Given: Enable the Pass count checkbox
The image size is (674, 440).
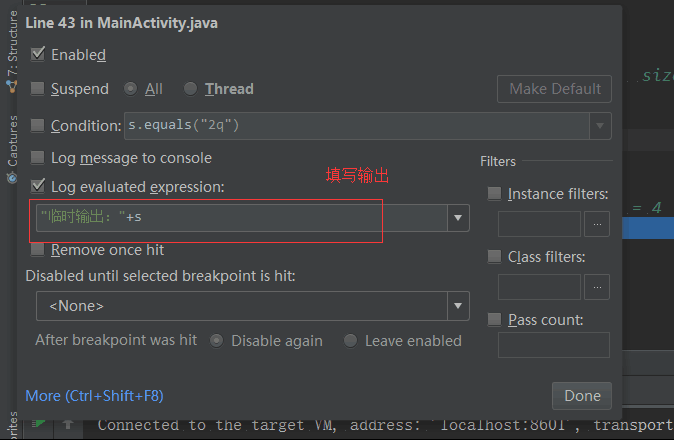Looking at the screenshot, I should (x=494, y=320).
